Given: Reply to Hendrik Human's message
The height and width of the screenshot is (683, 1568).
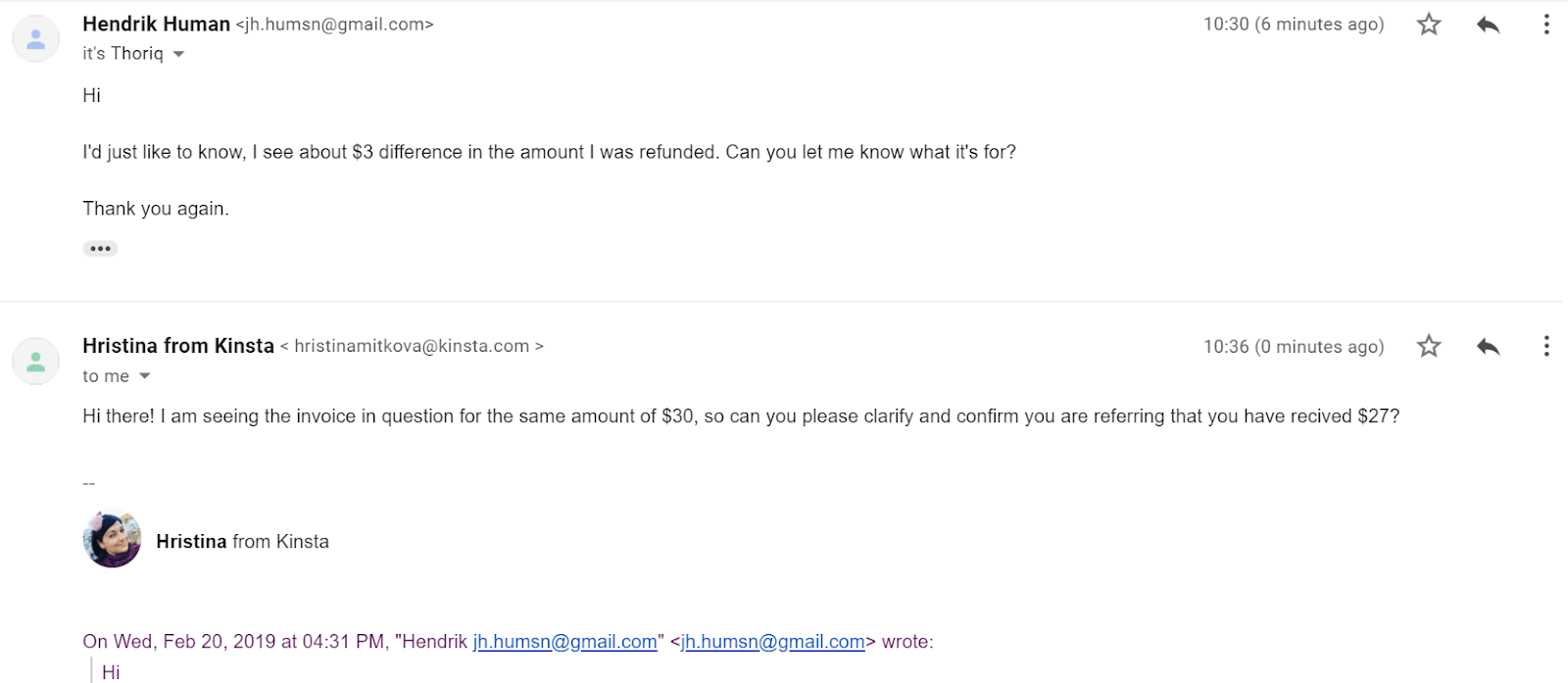Looking at the screenshot, I should pyautogui.click(x=1488, y=24).
